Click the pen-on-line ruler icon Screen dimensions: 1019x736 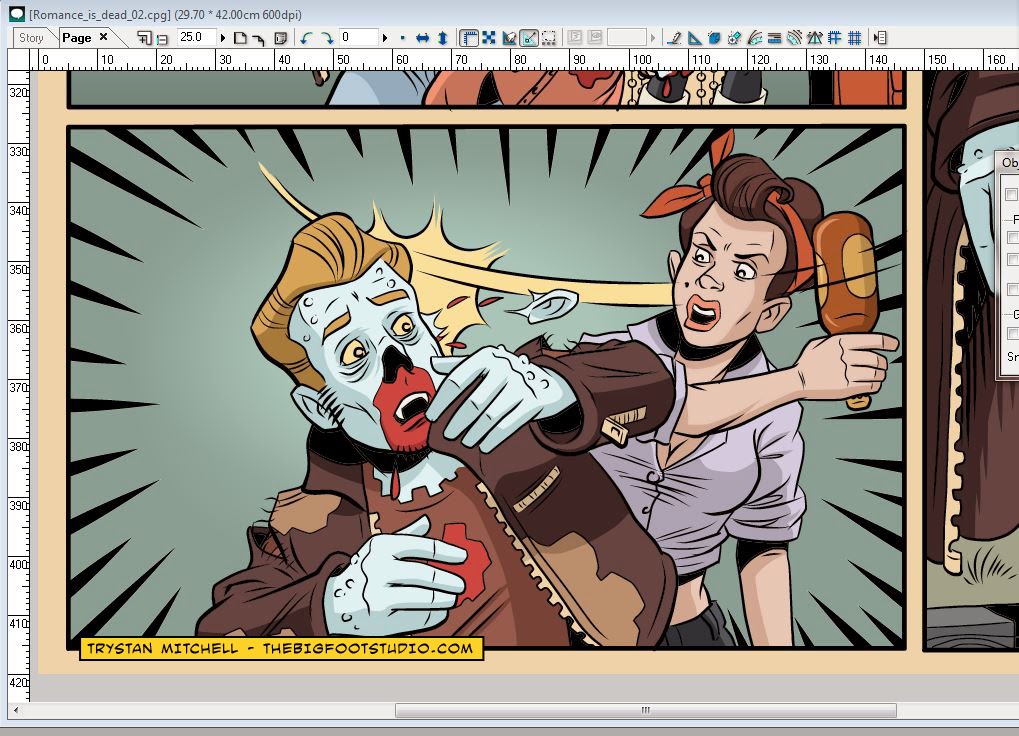675,38
